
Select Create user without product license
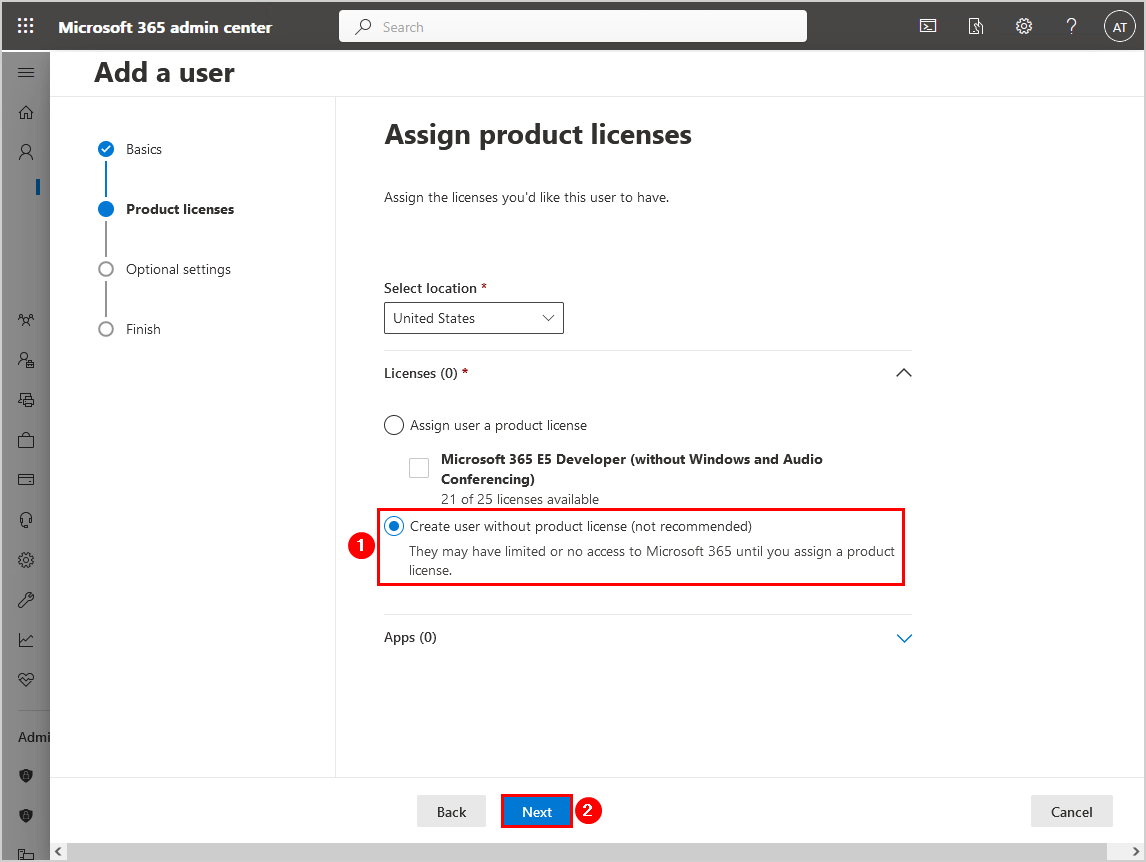(x=394, y=526)
